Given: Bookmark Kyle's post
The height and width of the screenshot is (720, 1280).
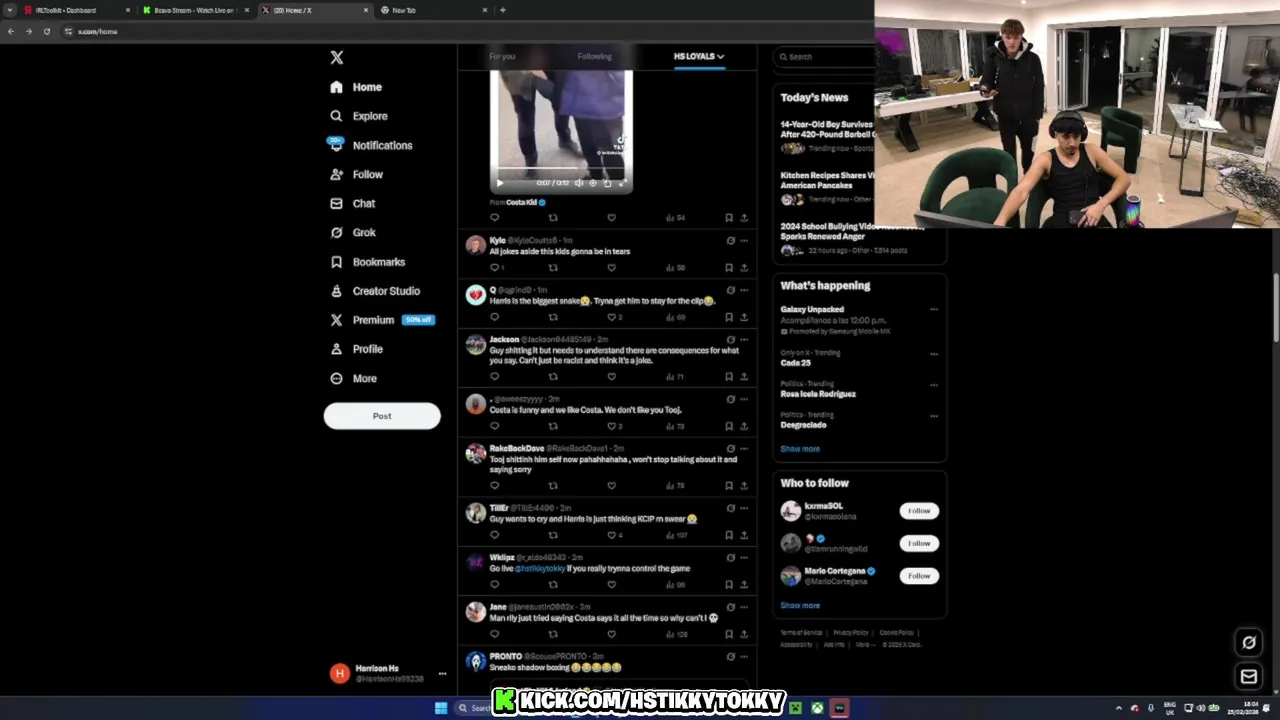Looking at the screenshot, I should pyautogui.click(x=729, y=268).
